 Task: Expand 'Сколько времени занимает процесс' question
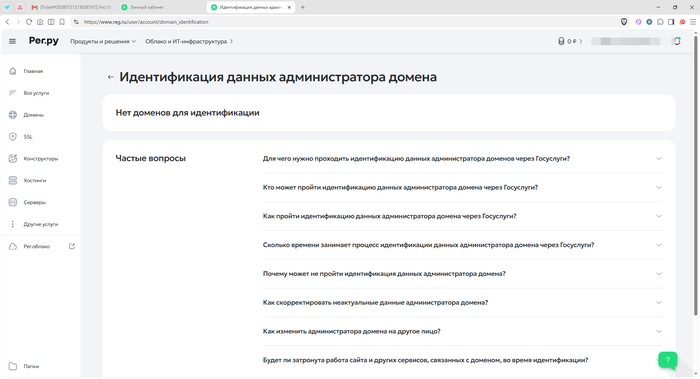tap(462, 245)
